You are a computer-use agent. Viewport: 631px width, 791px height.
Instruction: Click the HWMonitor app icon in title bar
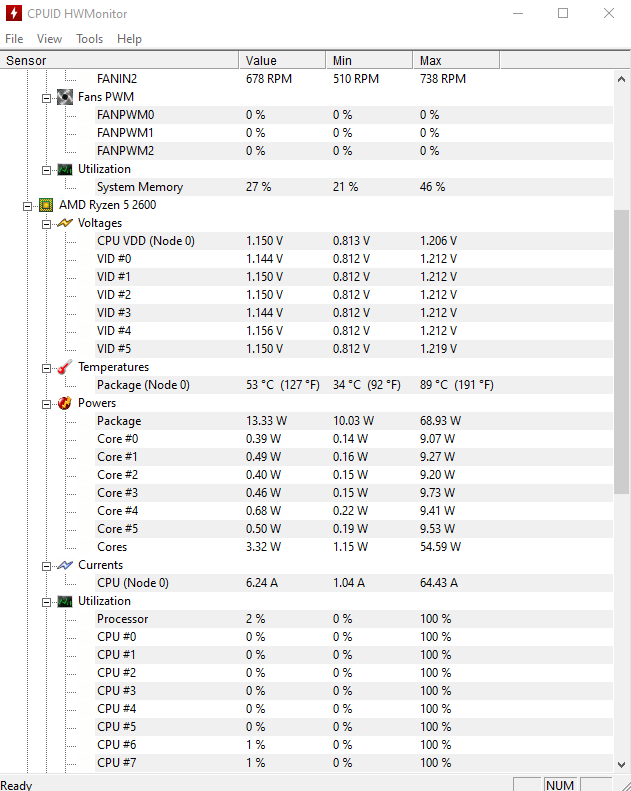[x=13, y=14]
